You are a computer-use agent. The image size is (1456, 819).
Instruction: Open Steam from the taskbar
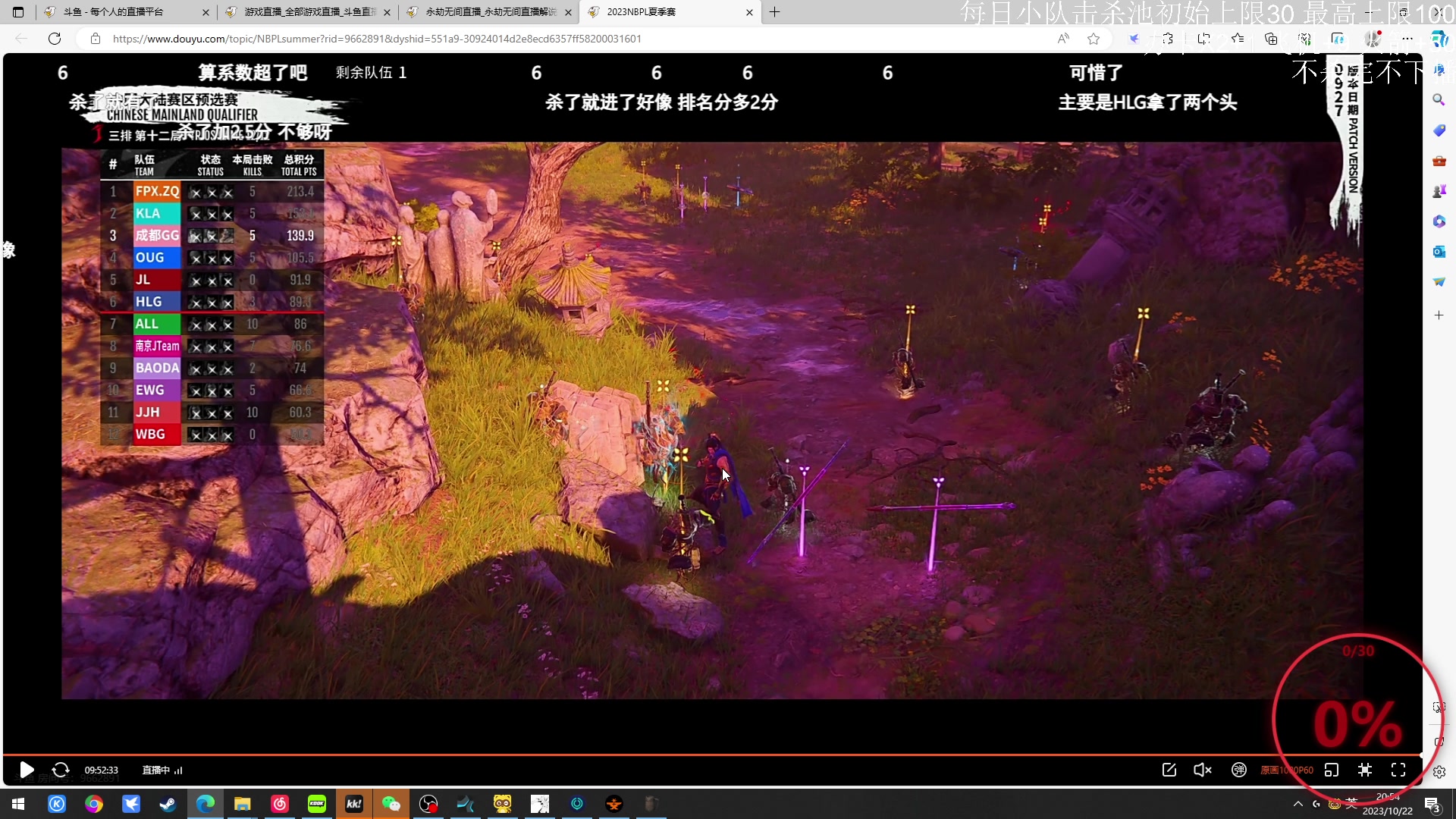pos(168,804)
